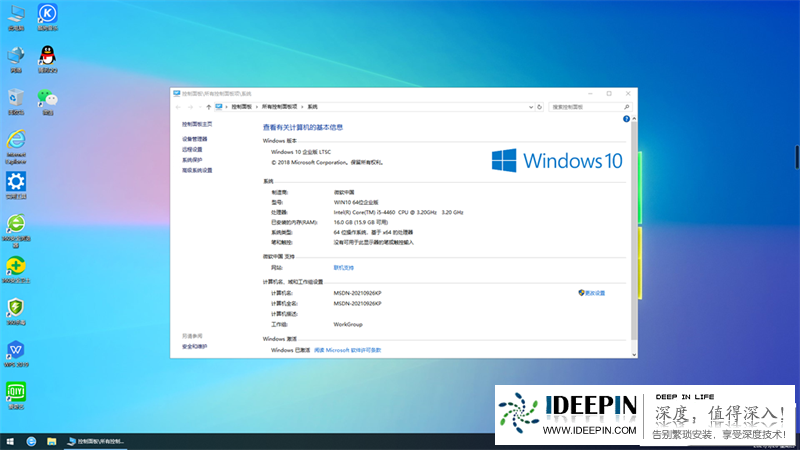This screenshot has height=450, width=800.
Task: Click the Windows 10 企业版 LTSC text
Action: pos(301,152)
